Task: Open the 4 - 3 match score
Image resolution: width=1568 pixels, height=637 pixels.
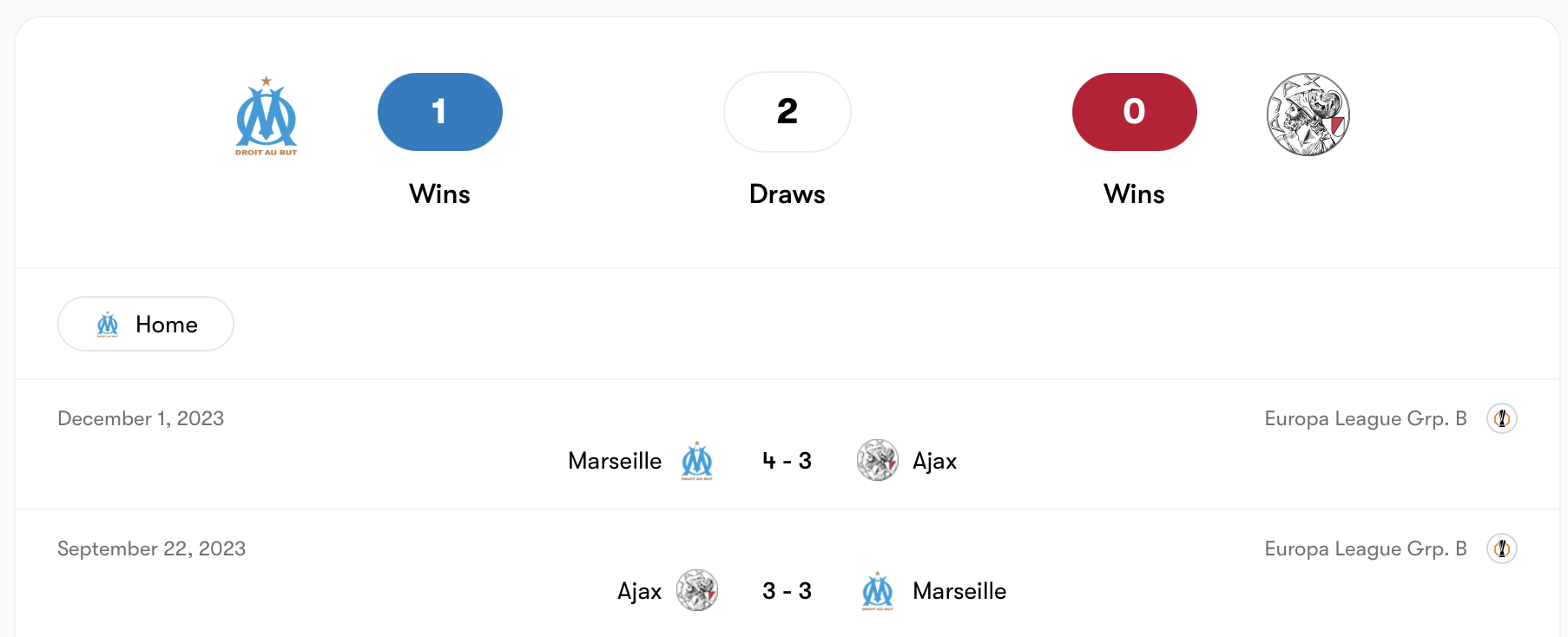Action: click(787, 461)
